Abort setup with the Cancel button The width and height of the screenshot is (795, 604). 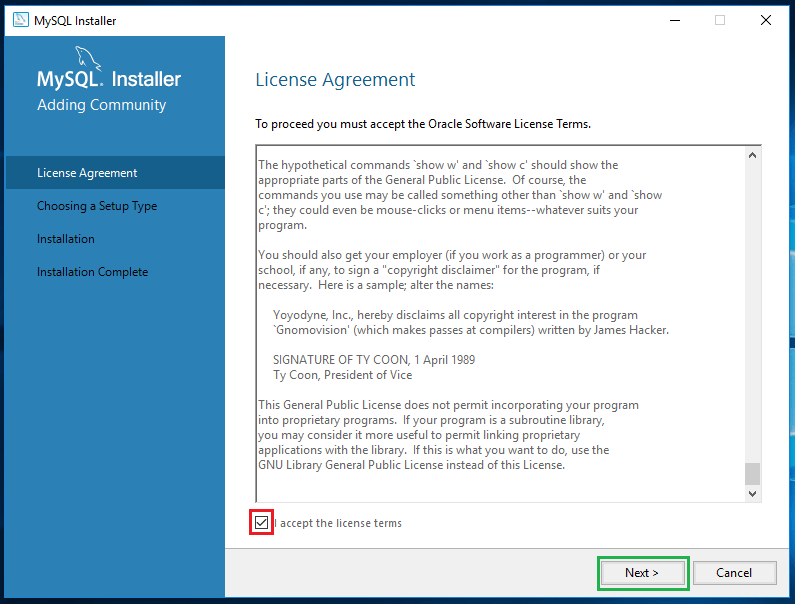click(734, 573)
